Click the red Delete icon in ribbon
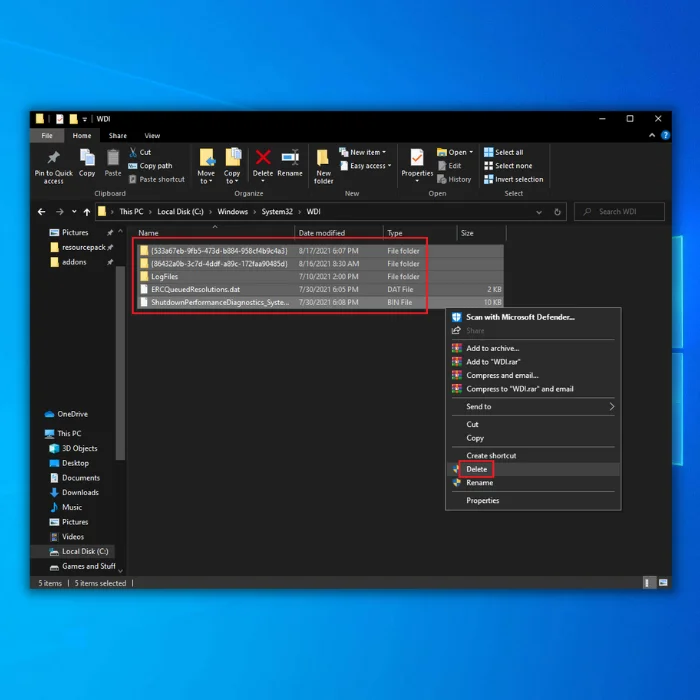Image resolution: width=700 pixels, height=700 pixels. click(263, 158)
